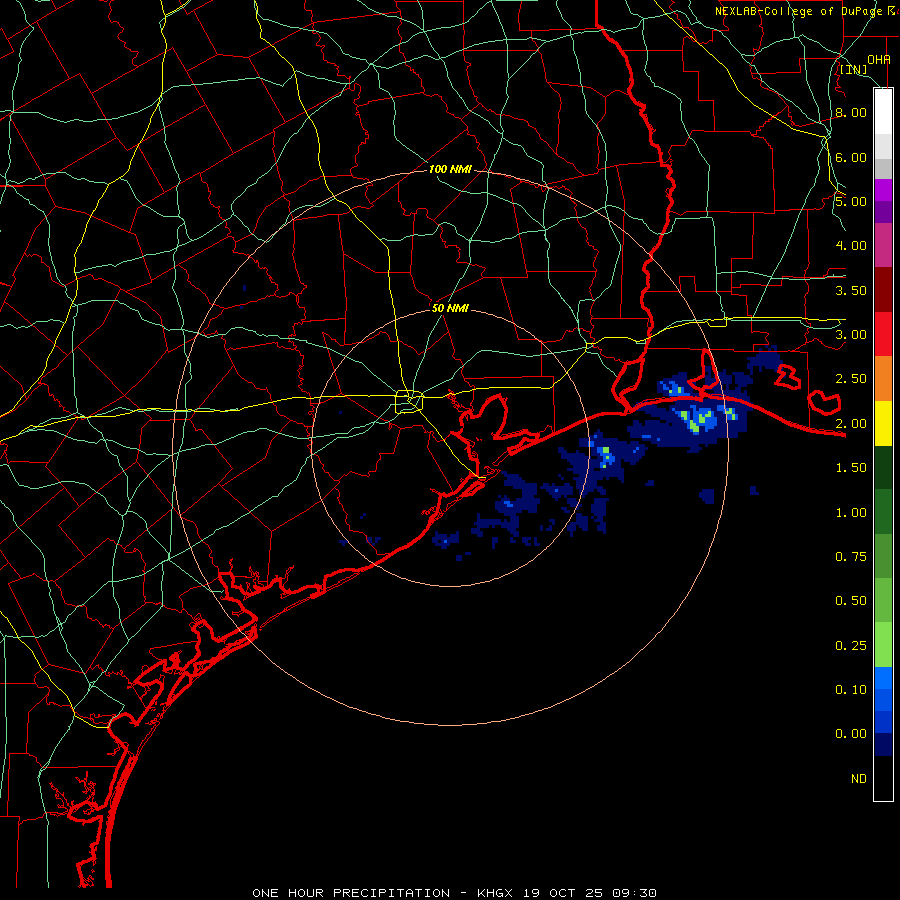Select the "NEXLAB-College of DuPage" credit text
The image size is (900, 900).
(798, 11)
